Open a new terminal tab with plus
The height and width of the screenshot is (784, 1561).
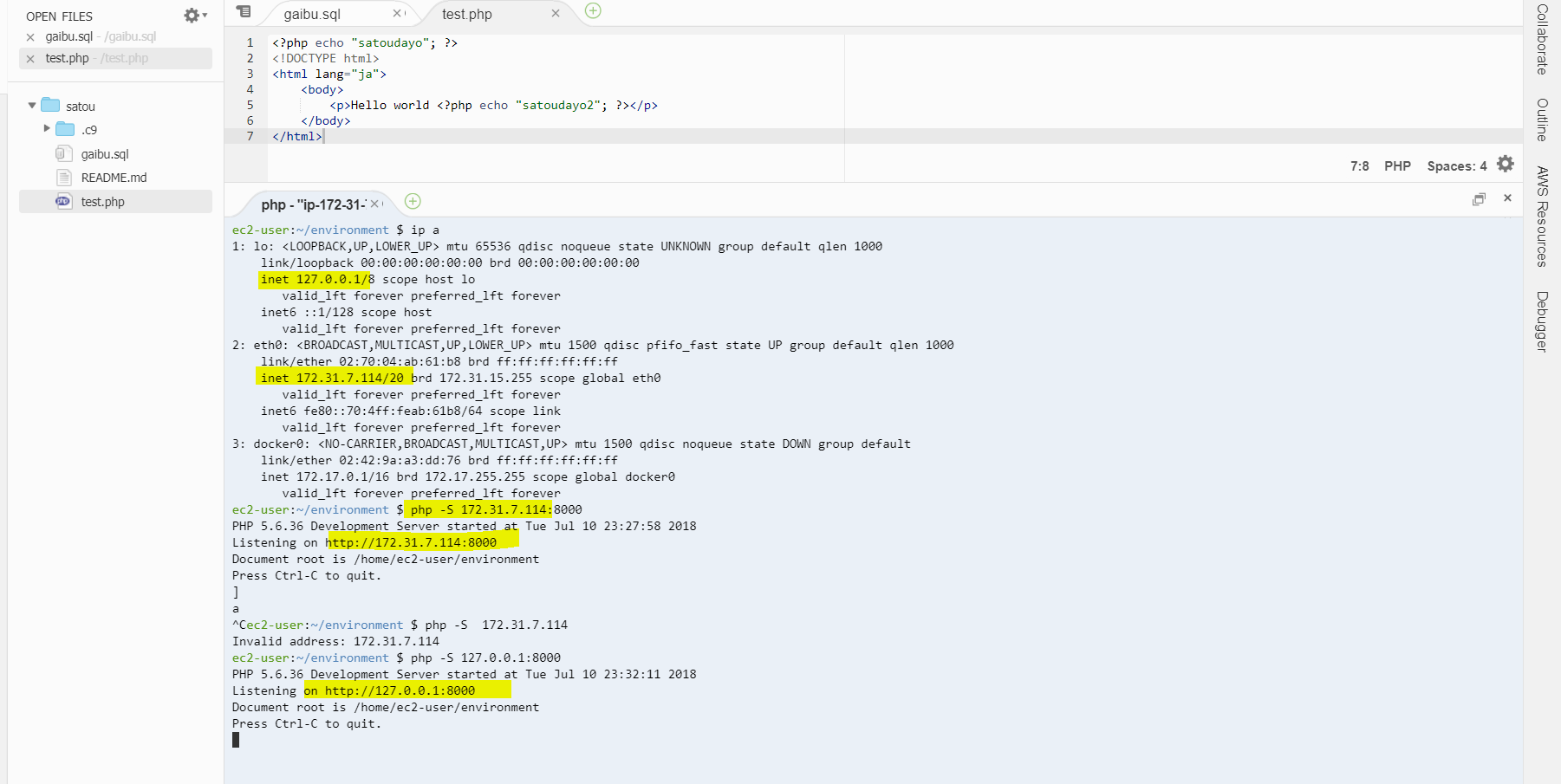point(413,201)
